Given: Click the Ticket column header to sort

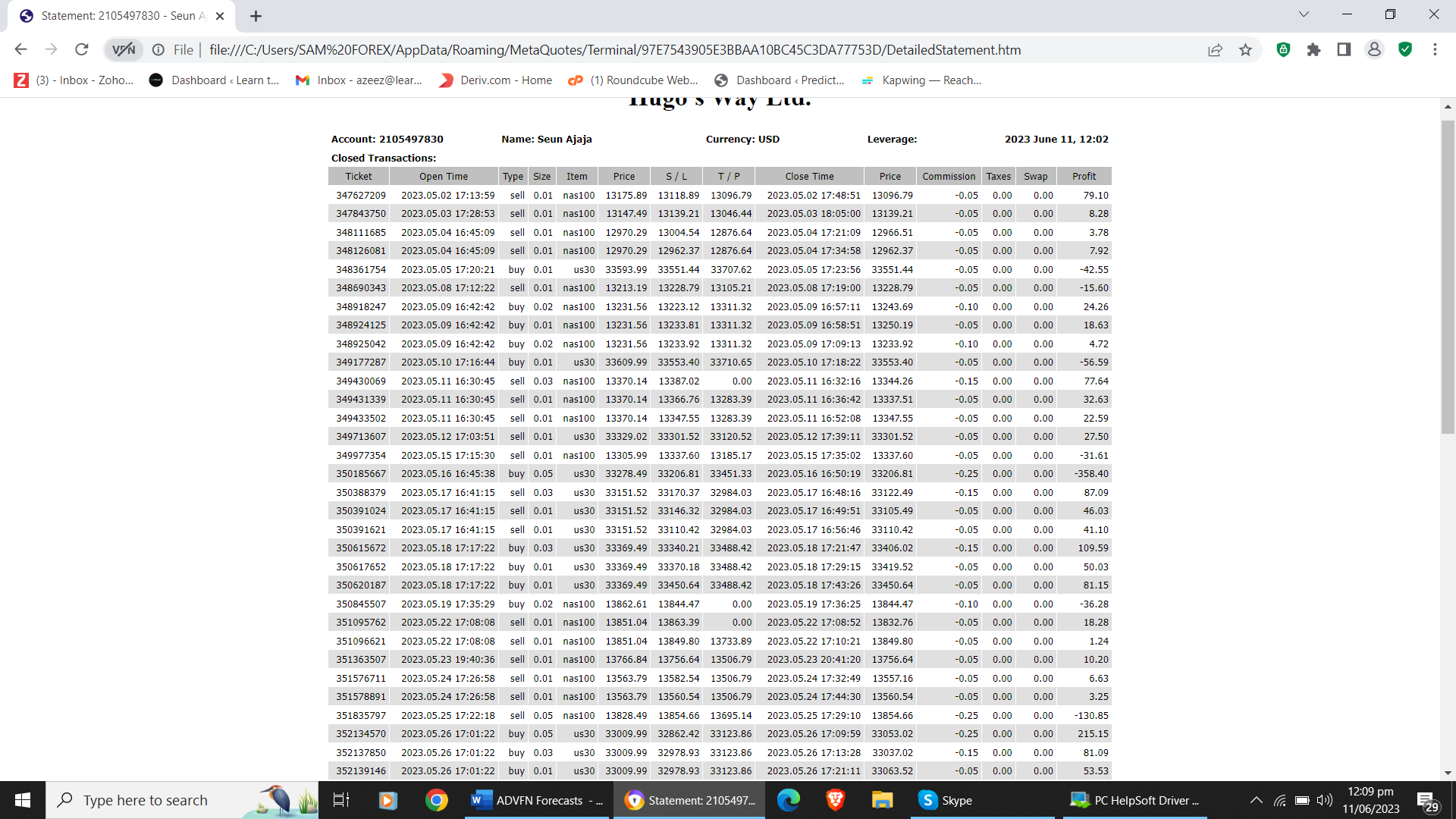Looking at the screenshot, I should click(x=359, y=176).
